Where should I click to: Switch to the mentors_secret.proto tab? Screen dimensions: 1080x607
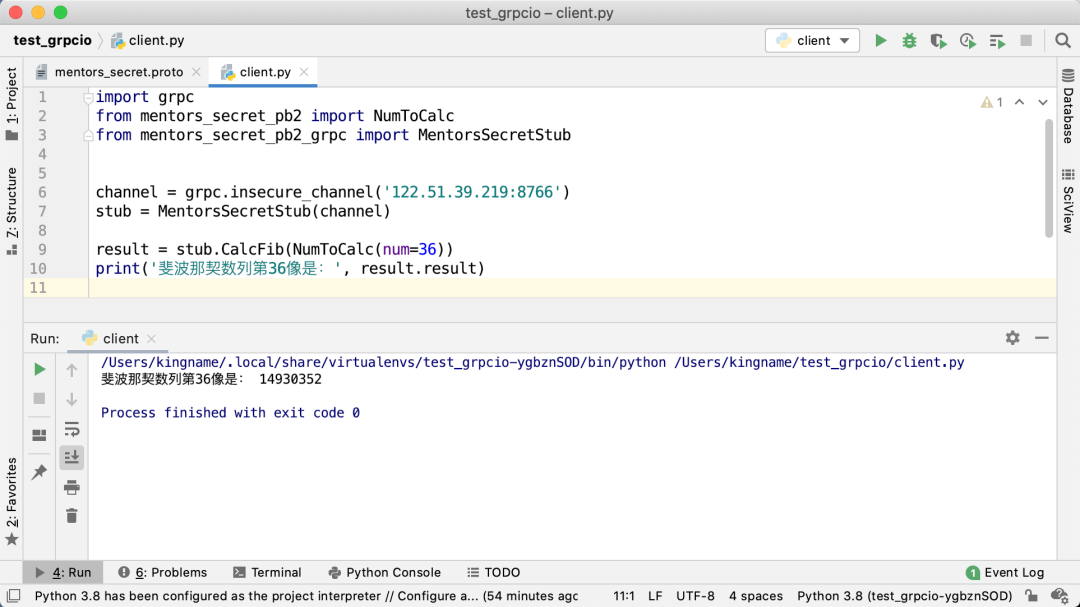tap(118, 72)
